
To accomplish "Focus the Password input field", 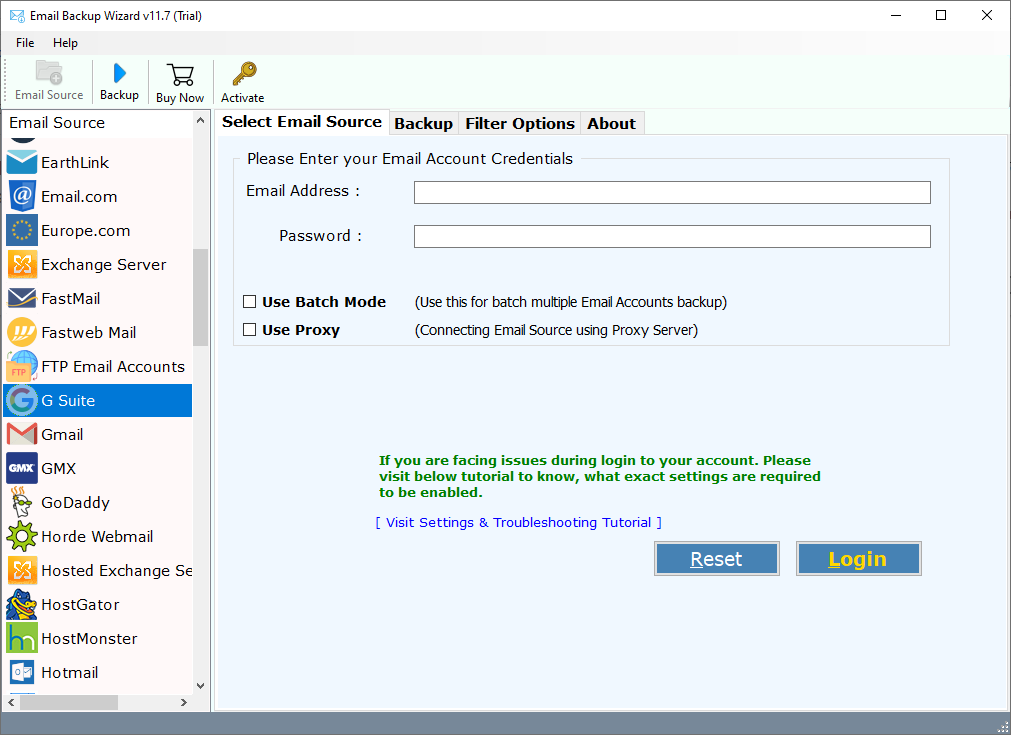I will point(672,237).
